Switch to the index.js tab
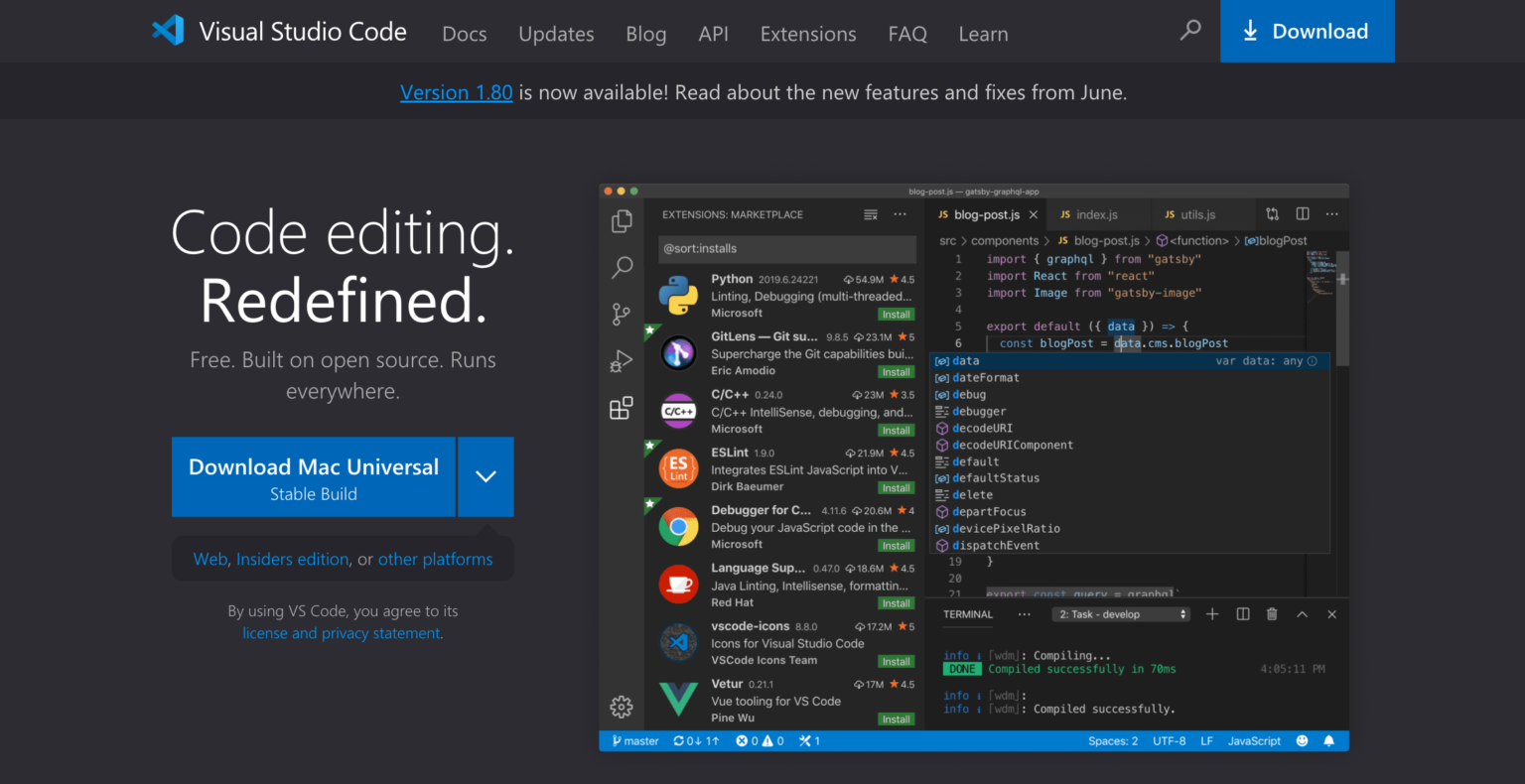1525x784 pixels. pos(1099,213)
